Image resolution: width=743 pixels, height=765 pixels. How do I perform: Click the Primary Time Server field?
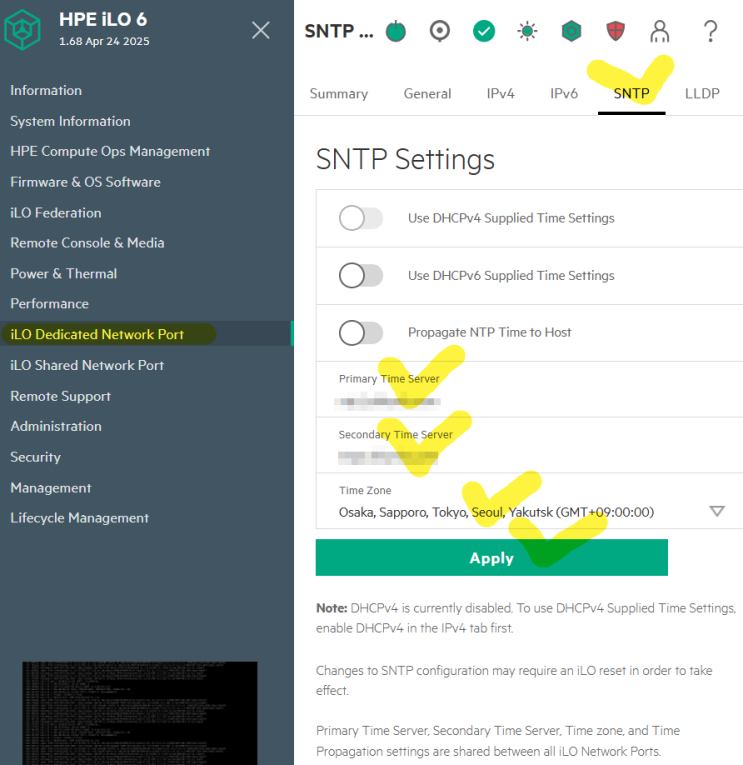(529, 390)
